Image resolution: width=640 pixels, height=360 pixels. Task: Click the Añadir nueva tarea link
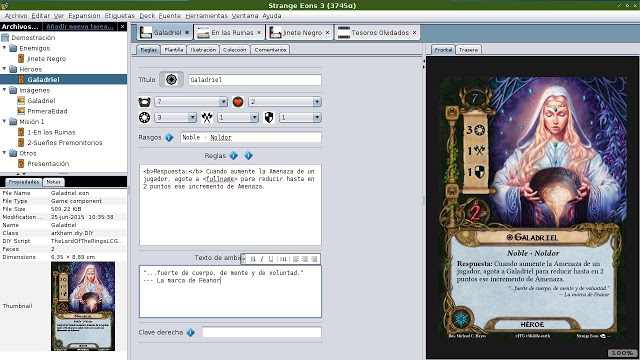pyautogui.click(x=80, y=27)
